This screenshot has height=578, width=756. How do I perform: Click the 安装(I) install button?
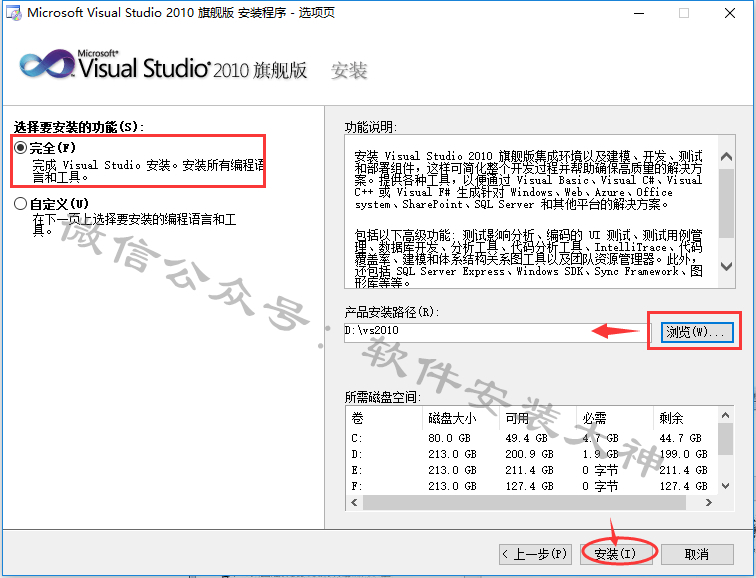pyautogui.click(x=615, y=554)
